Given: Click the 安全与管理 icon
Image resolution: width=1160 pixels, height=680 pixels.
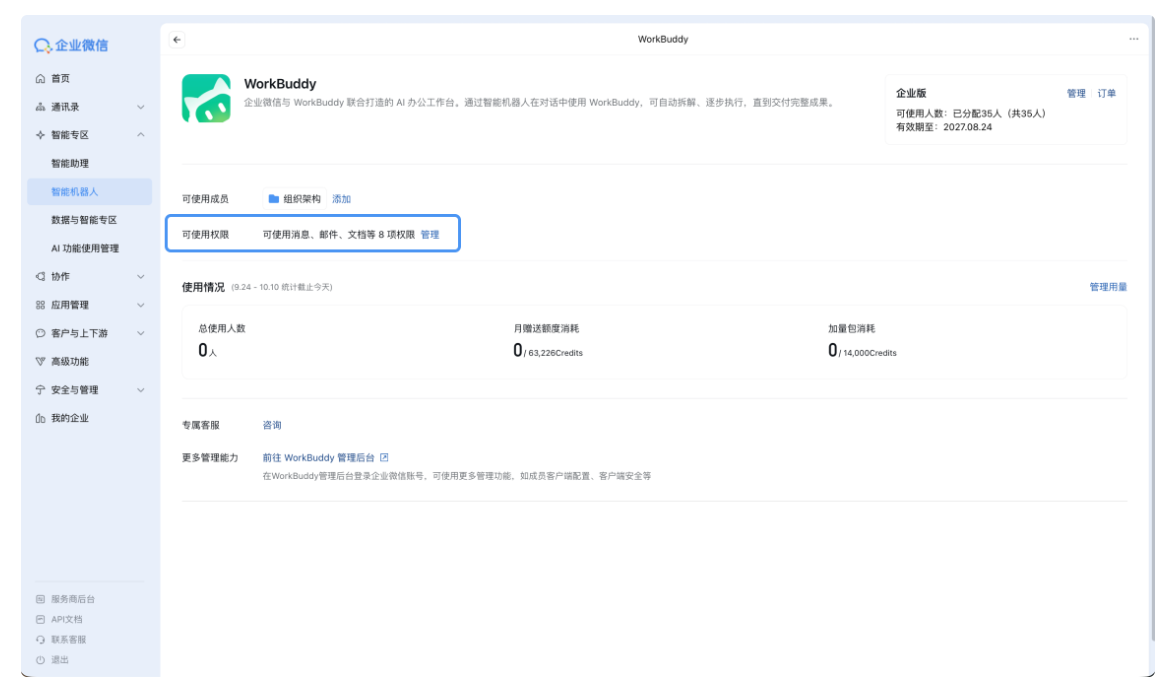Looking at the screenshot, I should (41, 390).
